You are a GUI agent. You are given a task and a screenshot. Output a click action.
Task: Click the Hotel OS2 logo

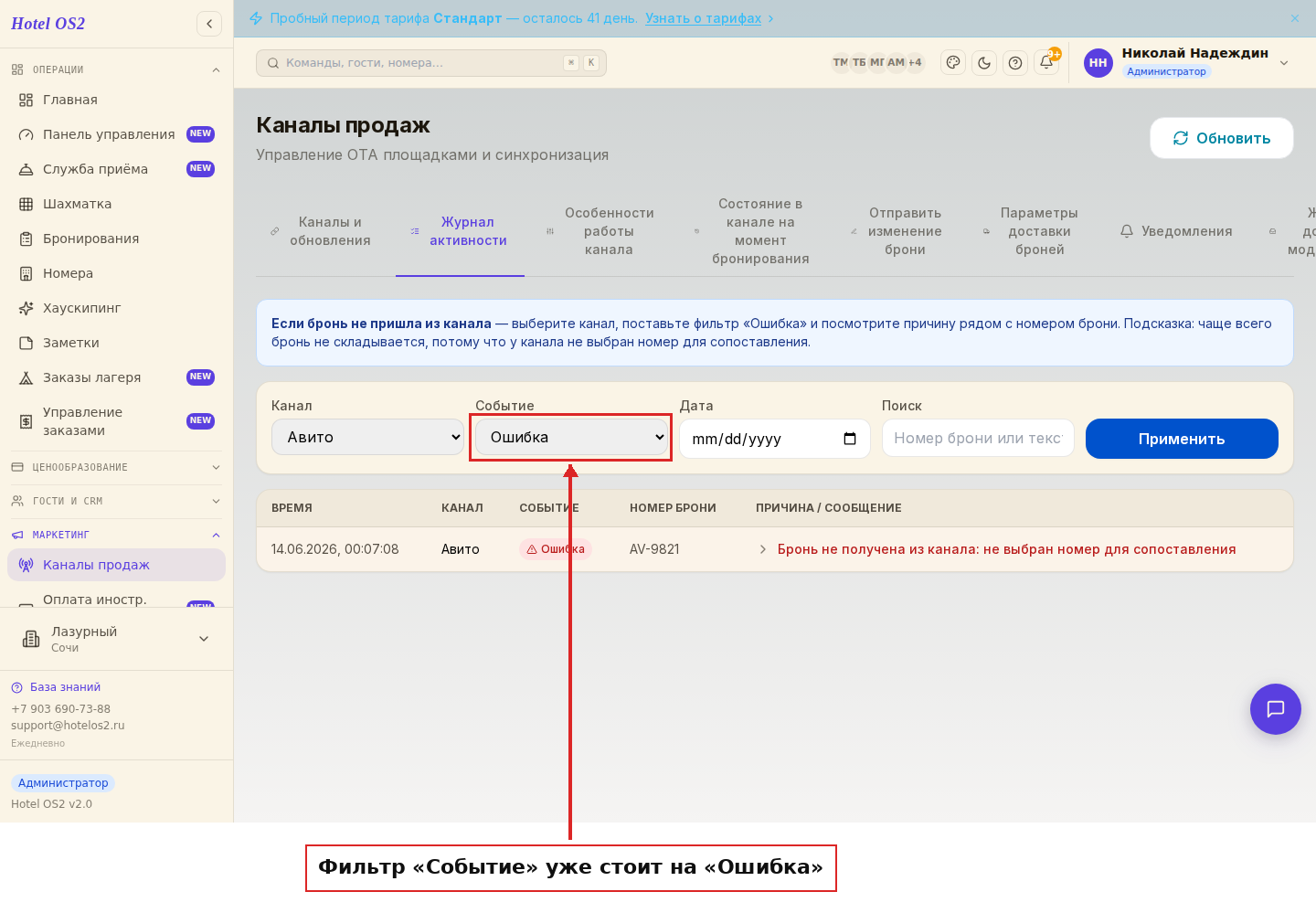point(48,24)
